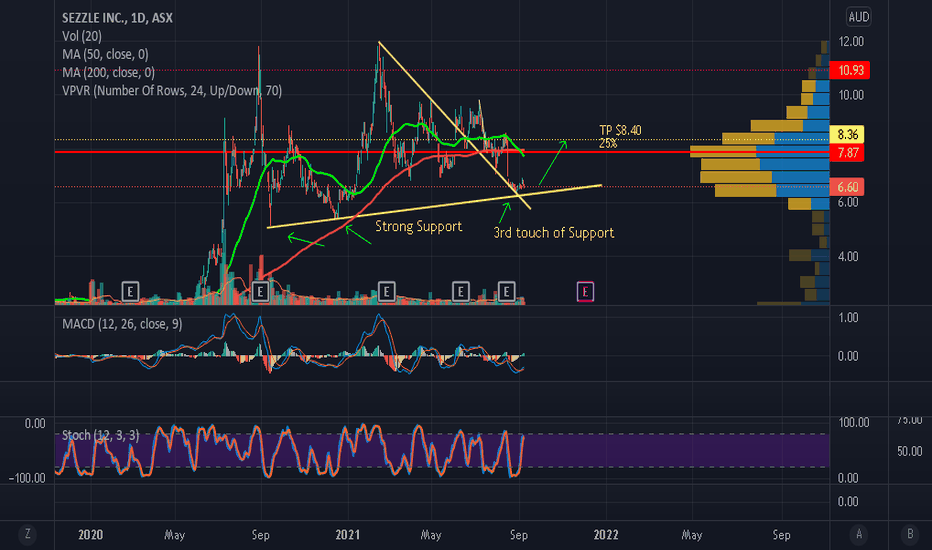Viewport: 932px width, 550px height.
Task: Open the earnings E marker after 2021 label
Action: [386, 291]
